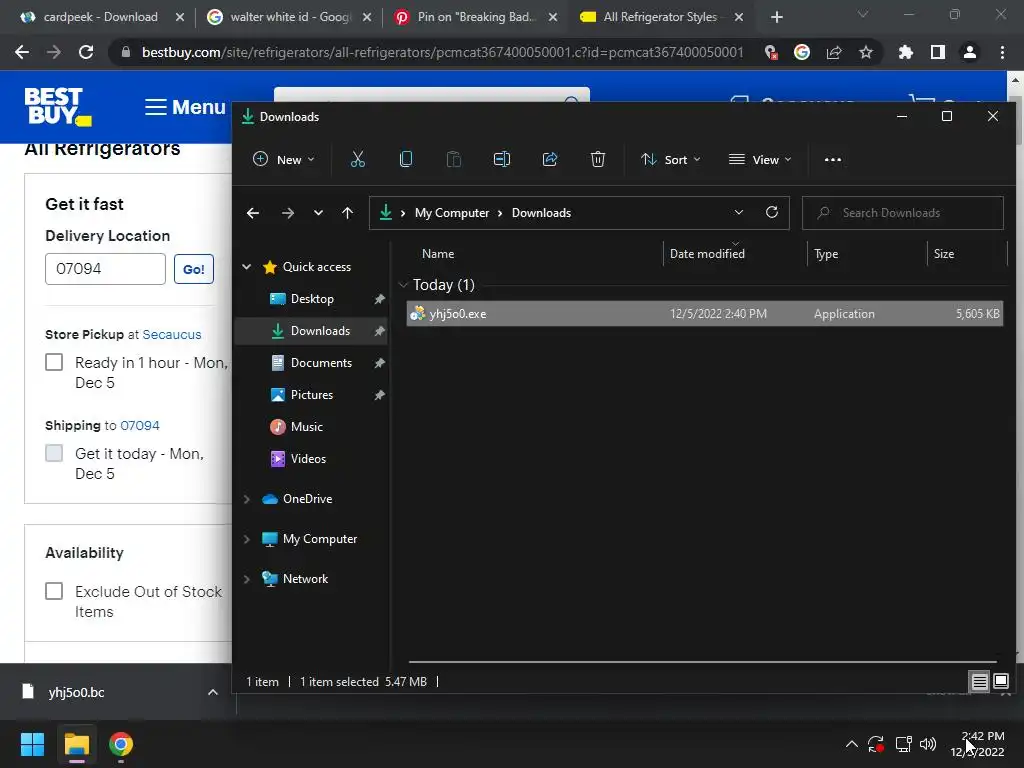
Task: Click the Go! delivery location button
Action: [193, 269]
